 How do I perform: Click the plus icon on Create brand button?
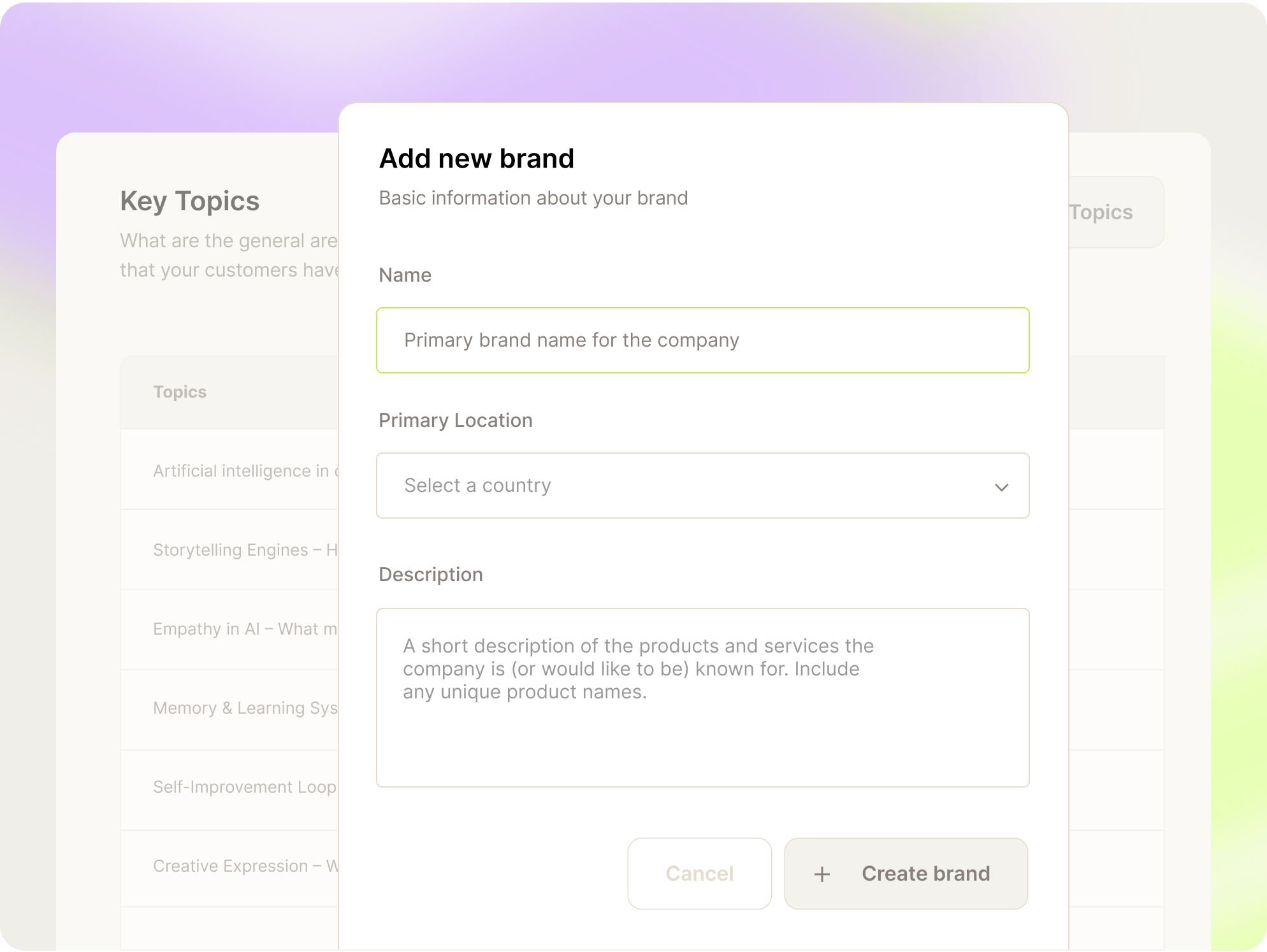click(x=822, y=874)
